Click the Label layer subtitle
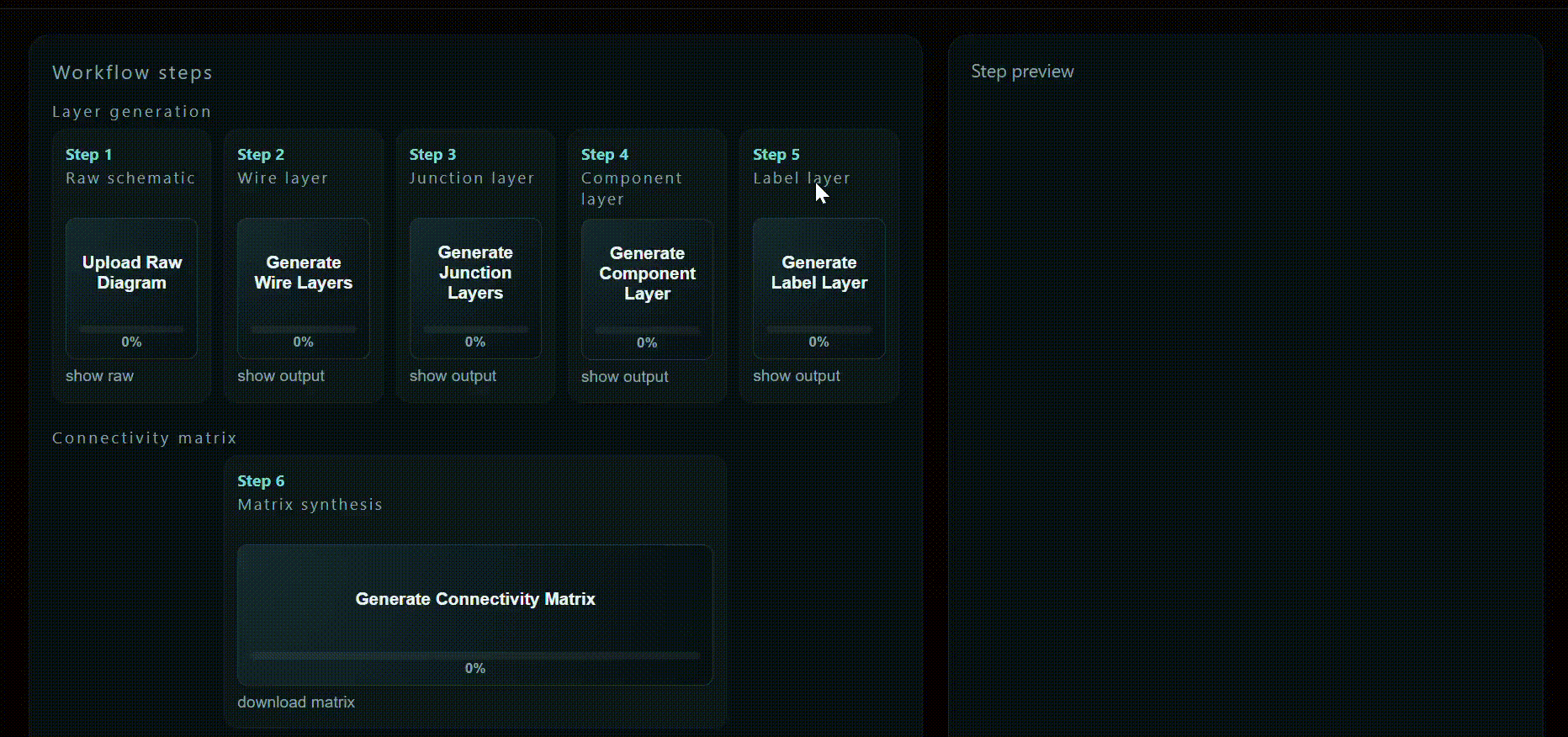1568x737 pixels. tap(802, 178)
